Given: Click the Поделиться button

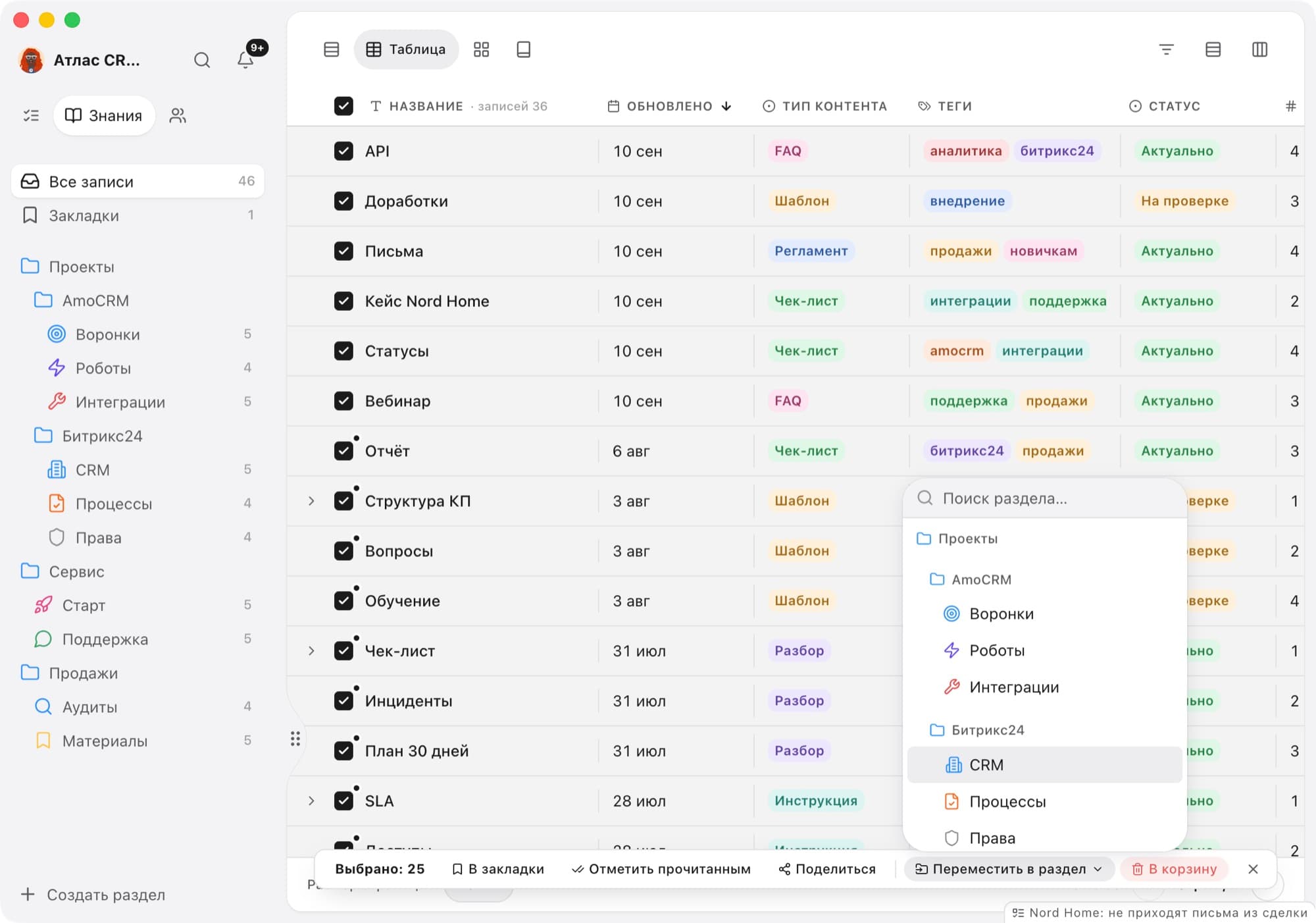Looking at the screenshot, I should coord(827,869).
